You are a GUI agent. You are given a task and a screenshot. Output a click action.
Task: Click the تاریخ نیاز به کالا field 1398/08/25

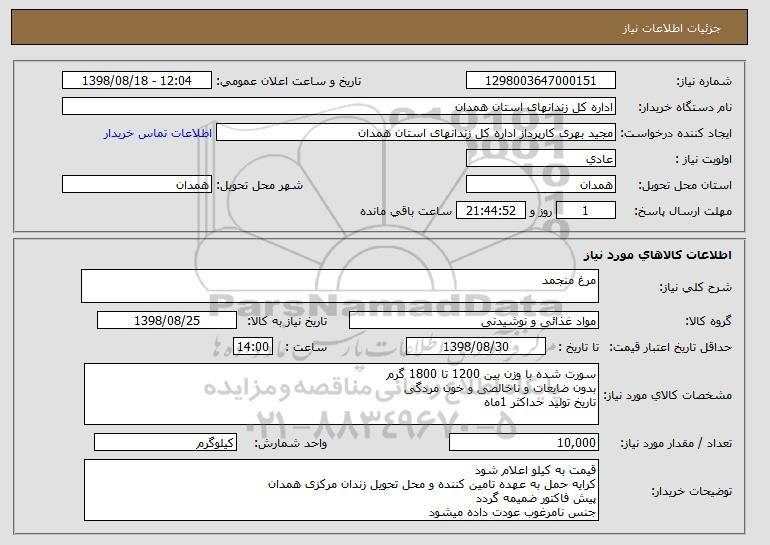[x=167, y=321]
